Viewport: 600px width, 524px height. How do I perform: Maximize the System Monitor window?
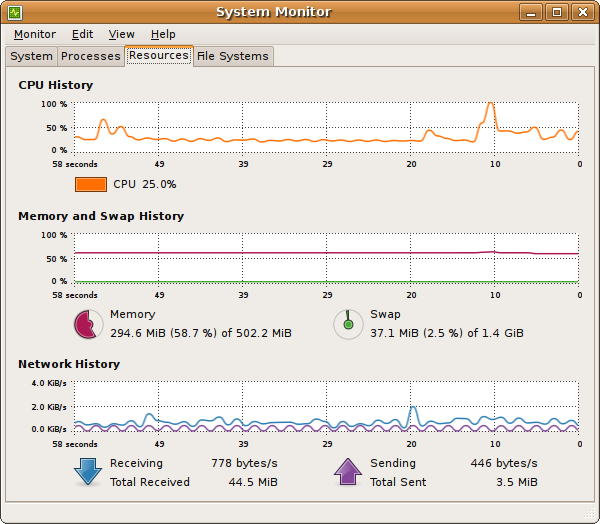[557, 13]
